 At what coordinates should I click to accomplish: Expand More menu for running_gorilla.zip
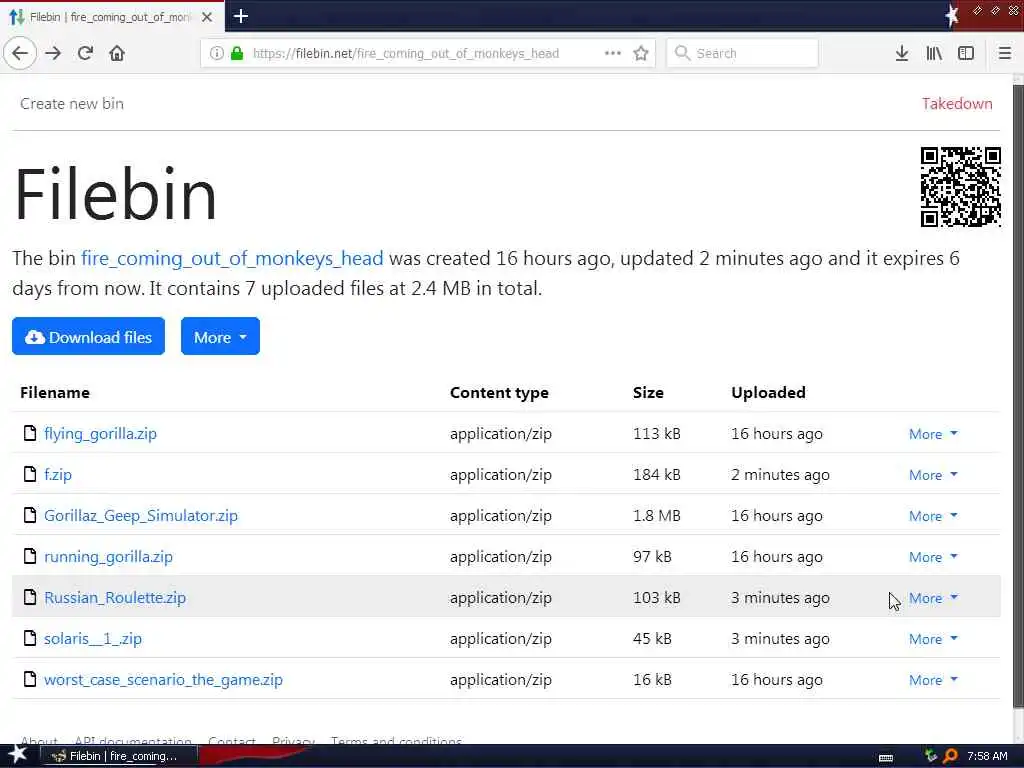(x=933, y=558)
